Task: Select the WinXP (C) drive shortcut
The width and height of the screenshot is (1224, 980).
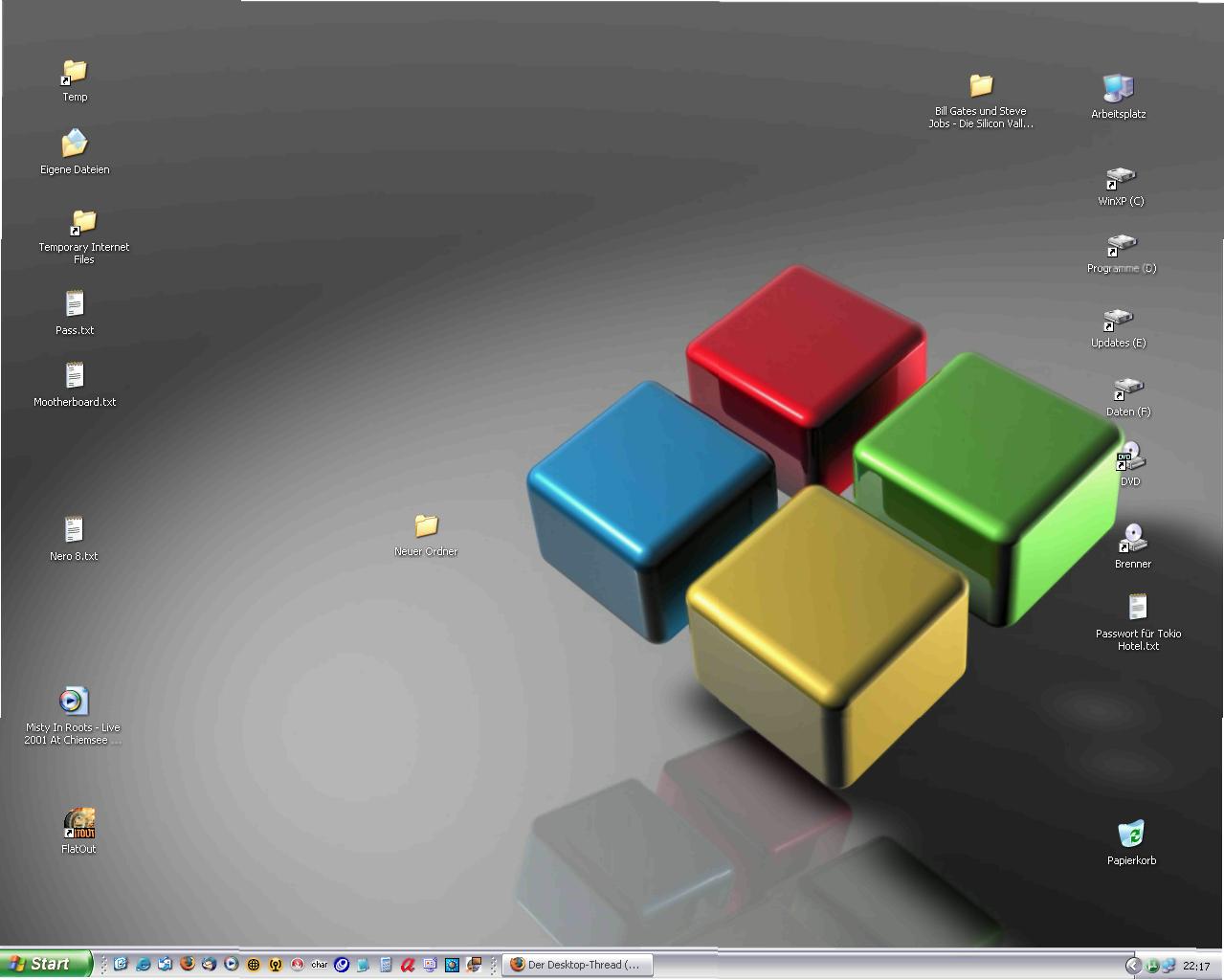Action: 1120,178
